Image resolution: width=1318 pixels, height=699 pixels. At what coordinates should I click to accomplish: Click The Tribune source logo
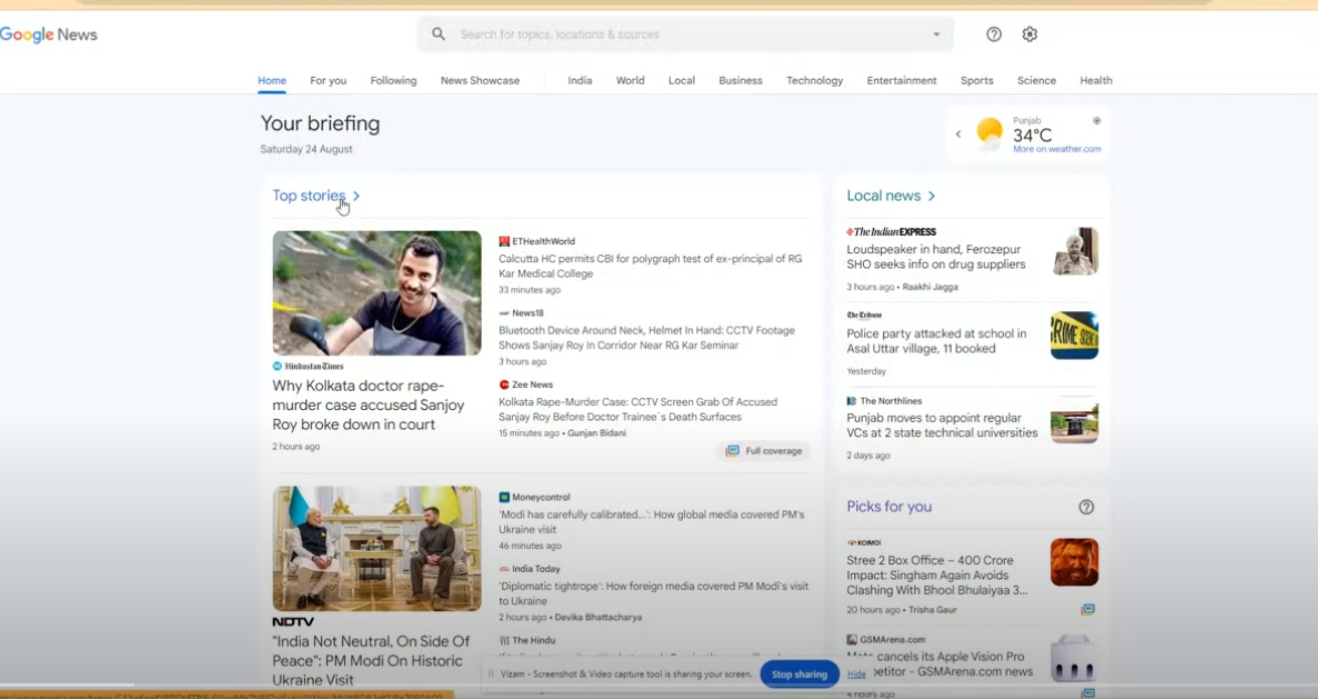coord(864,315)
